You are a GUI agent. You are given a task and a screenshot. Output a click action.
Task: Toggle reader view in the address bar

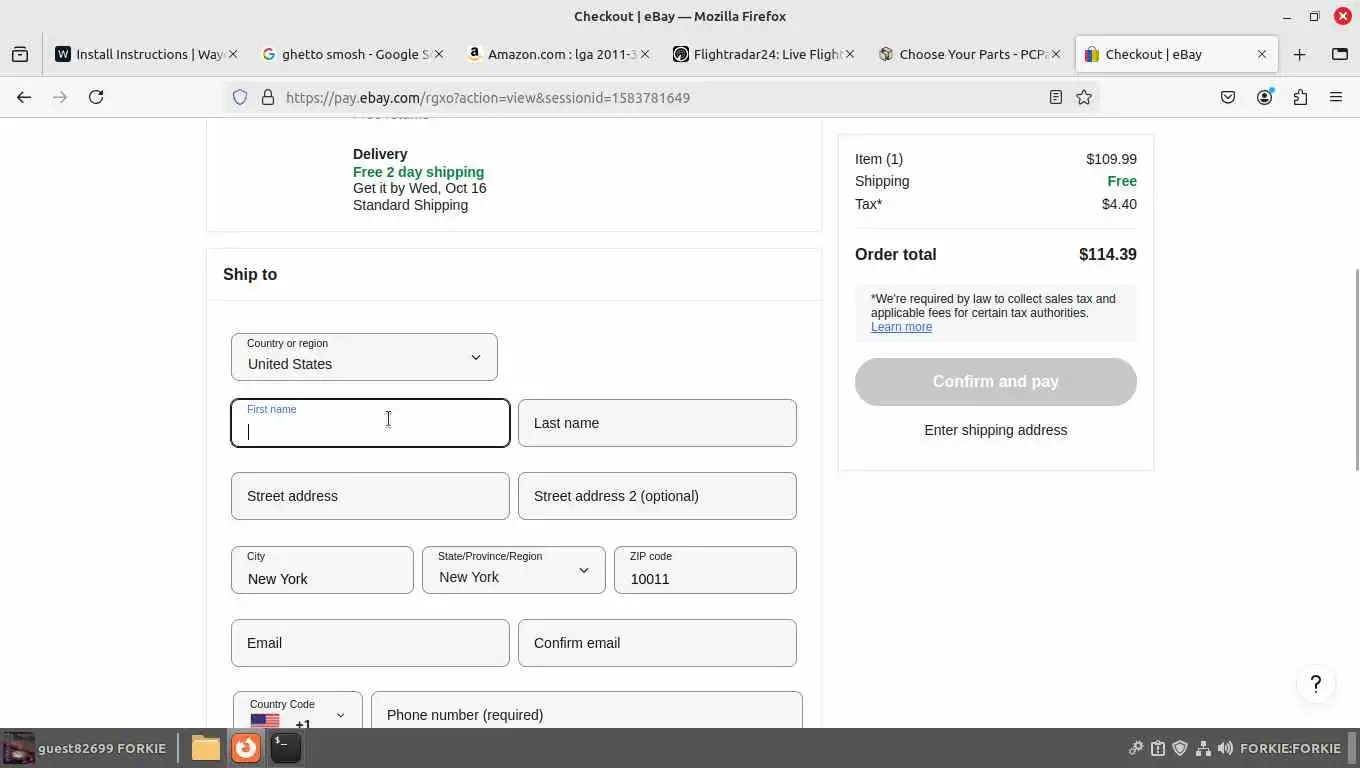1055,97
